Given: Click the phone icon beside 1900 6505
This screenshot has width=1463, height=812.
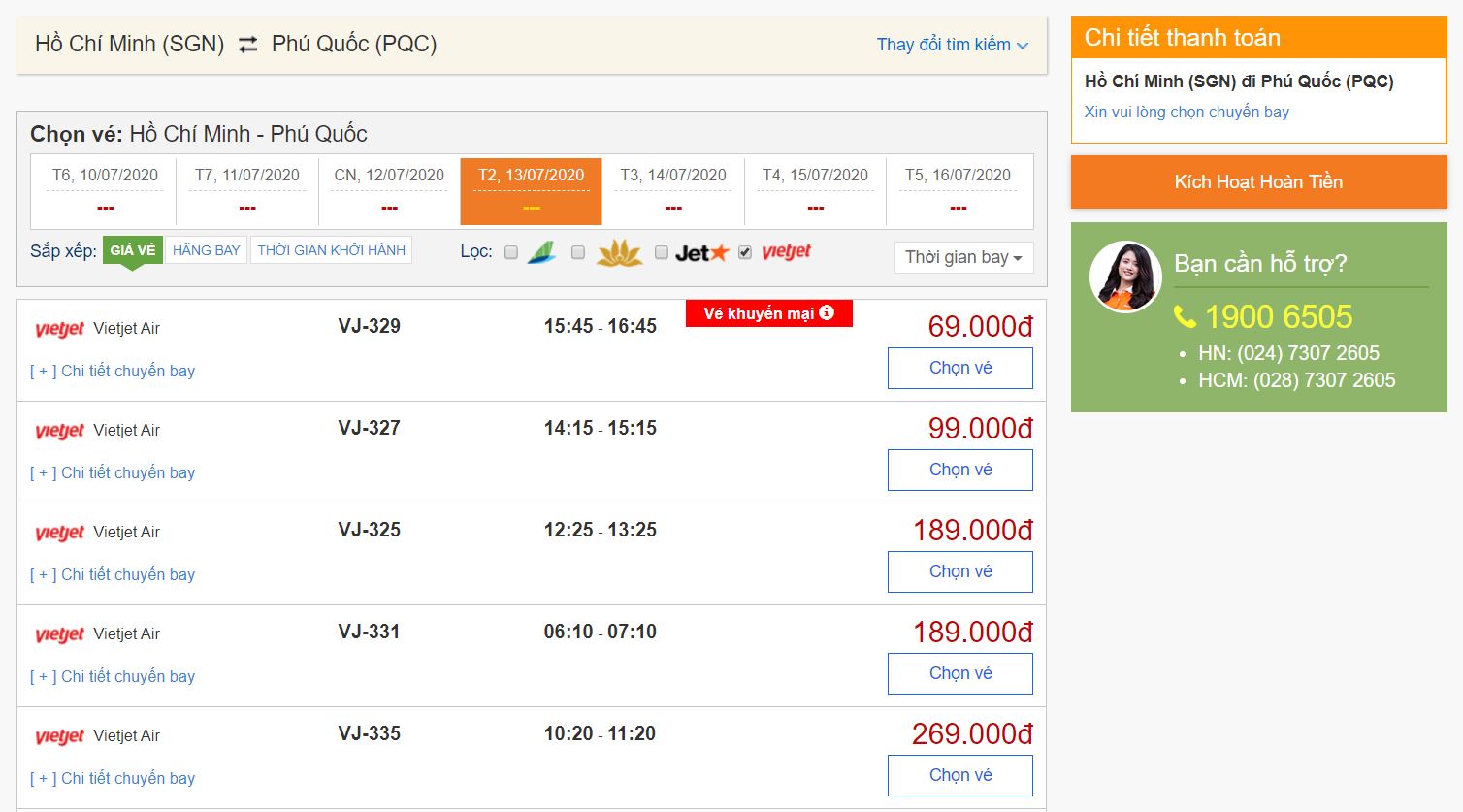Looking at the screenshot, I should [1185, 316].
